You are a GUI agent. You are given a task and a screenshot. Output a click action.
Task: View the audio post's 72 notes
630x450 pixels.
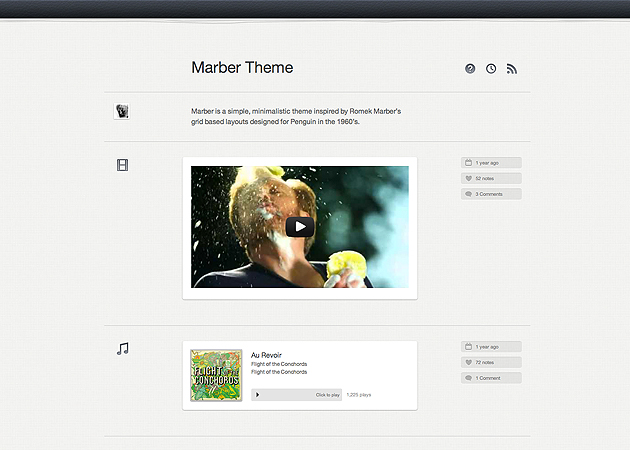click(491, 362)
